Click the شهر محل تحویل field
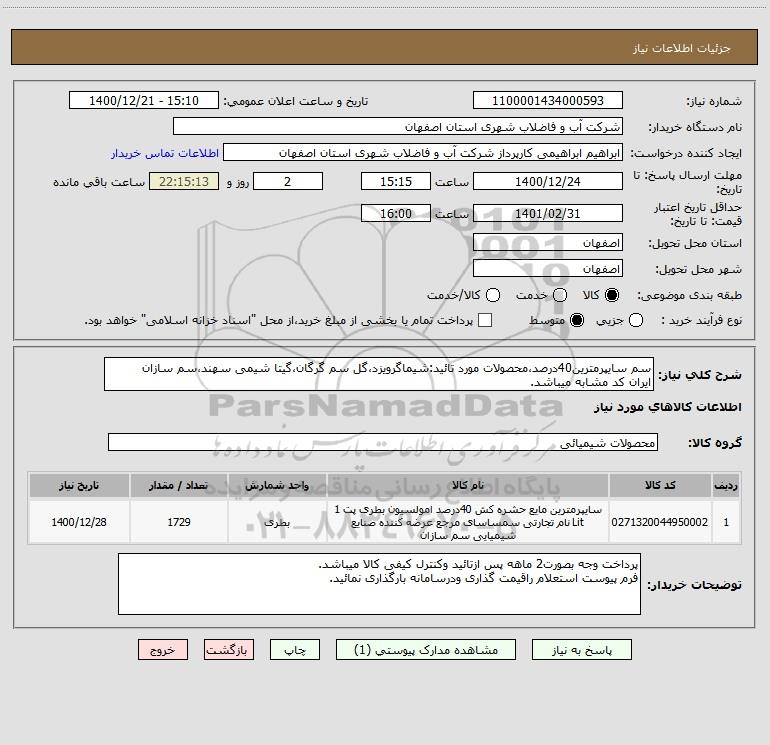The width and height of the screenshot is (770, 745). [548, 269]
